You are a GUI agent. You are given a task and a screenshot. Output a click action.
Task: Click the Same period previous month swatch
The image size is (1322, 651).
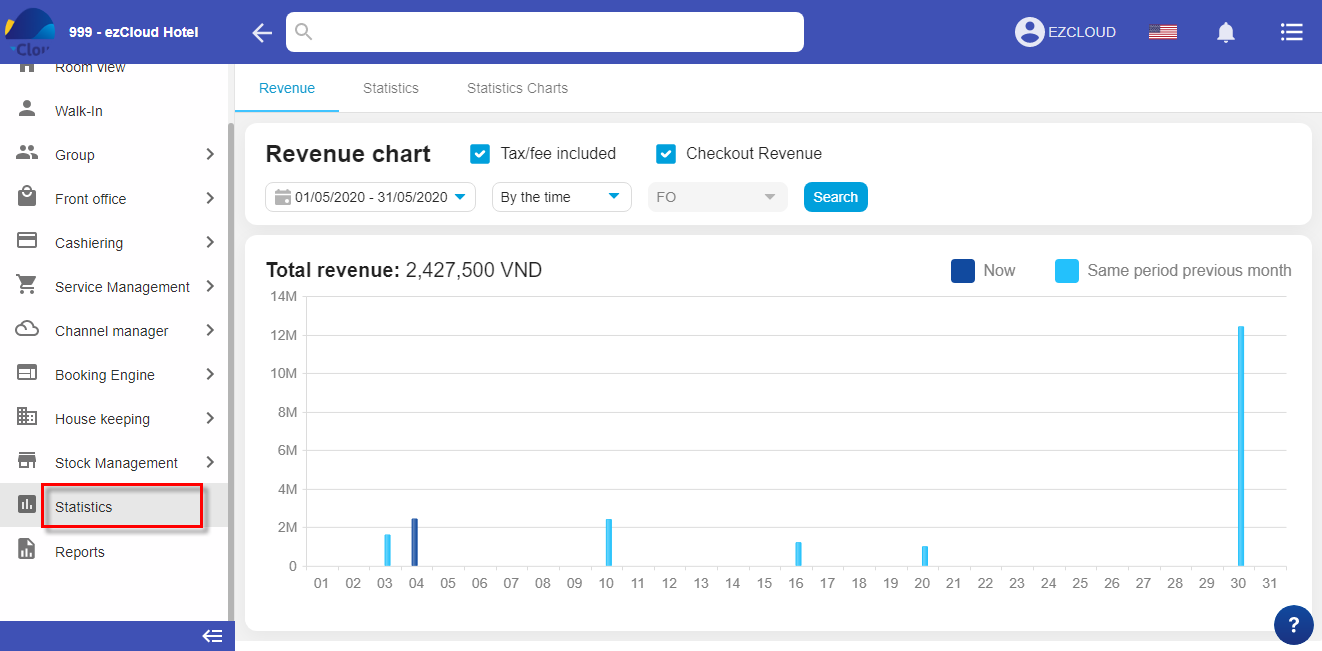[1067, 271]
